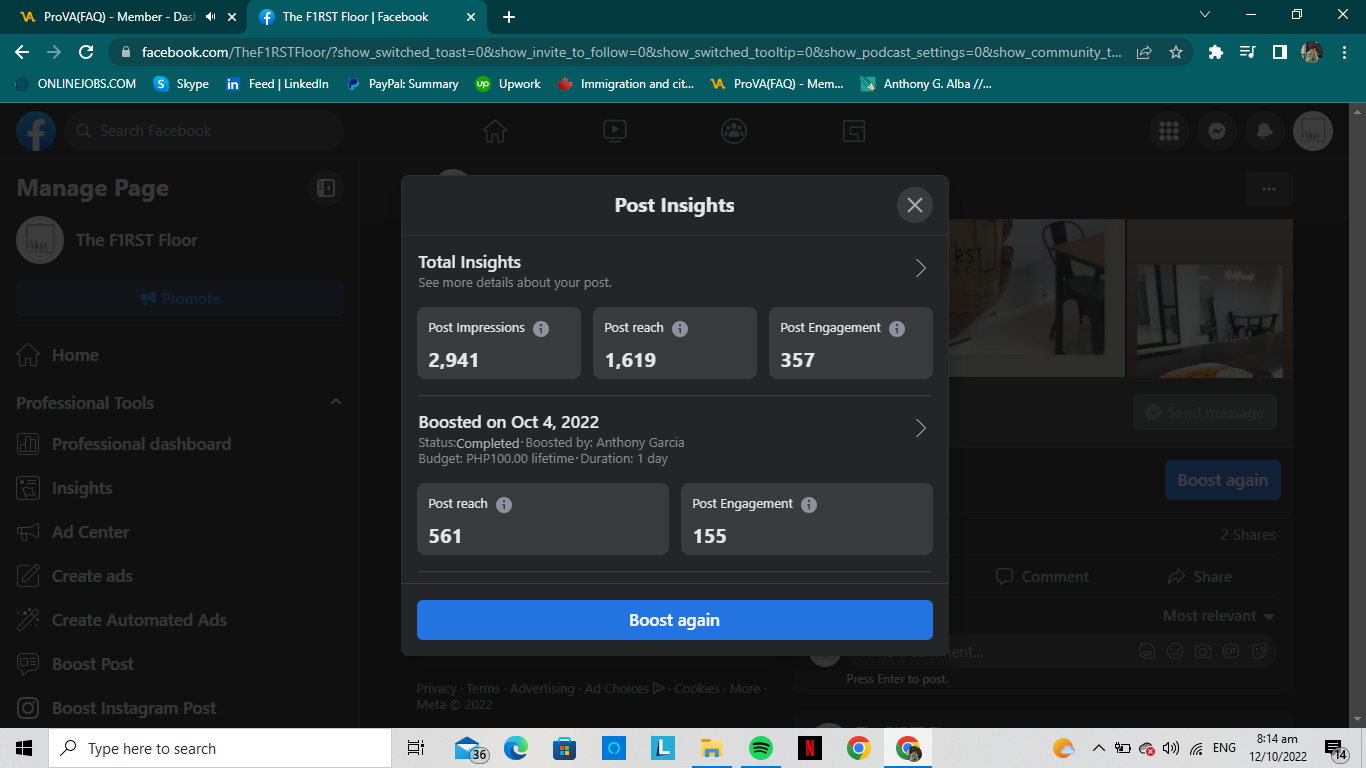
Task: Click Comment button on post
Action: [1042, 577]
